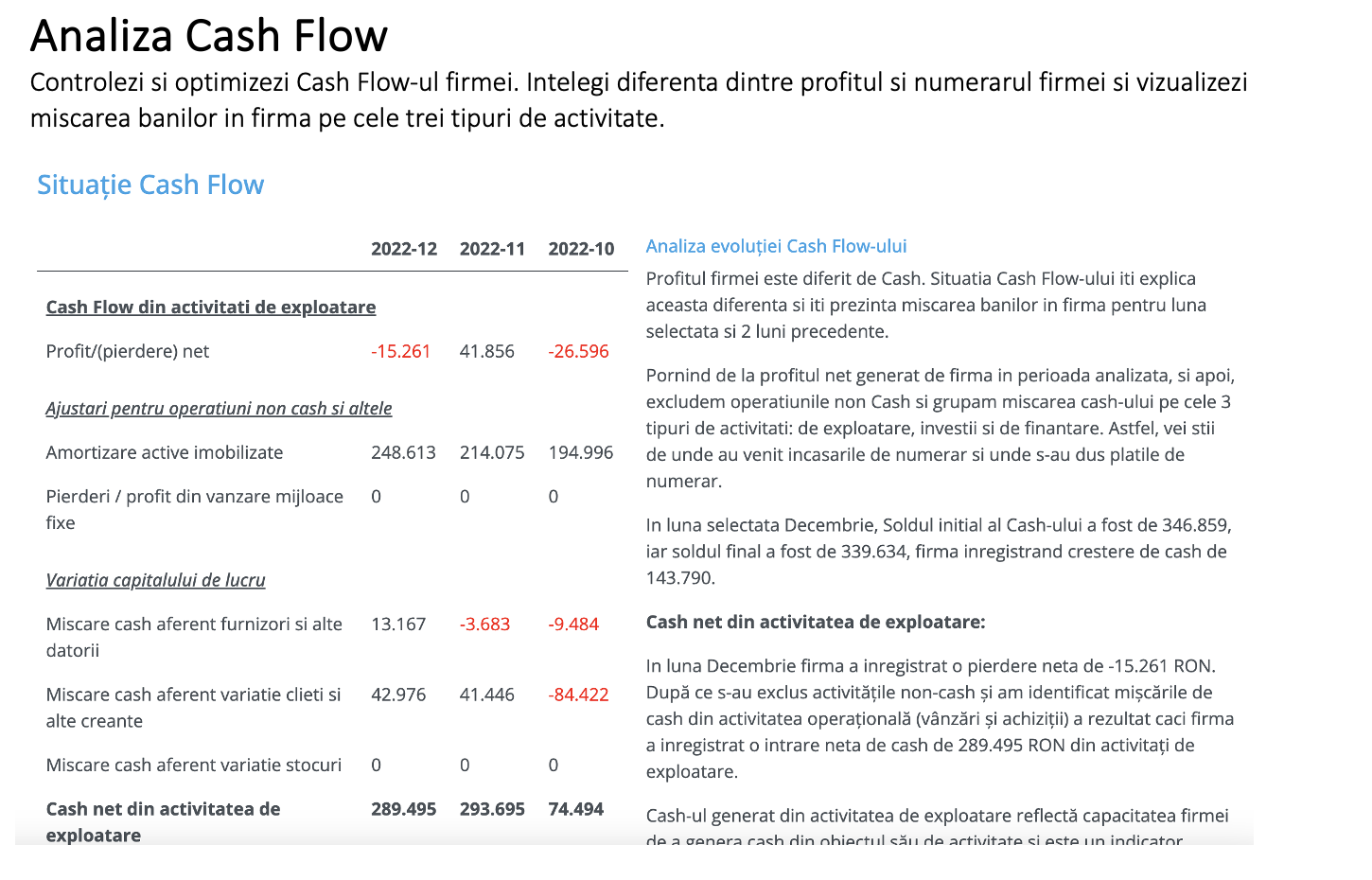
Task: Click the bold 74.494 total for 2022-10
Action: tap(576, 809)
